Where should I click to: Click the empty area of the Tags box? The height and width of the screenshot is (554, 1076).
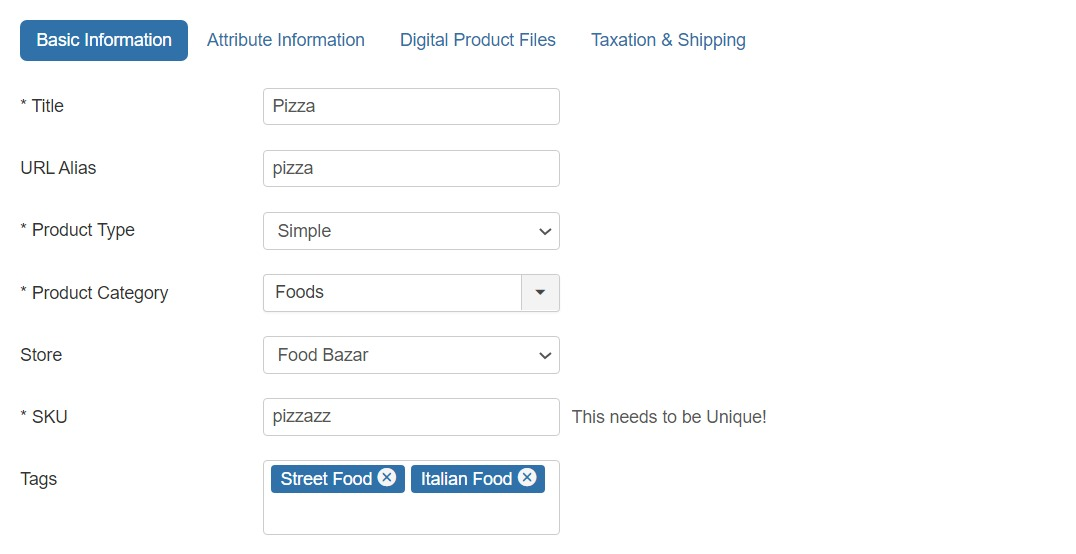pos(411,515)
